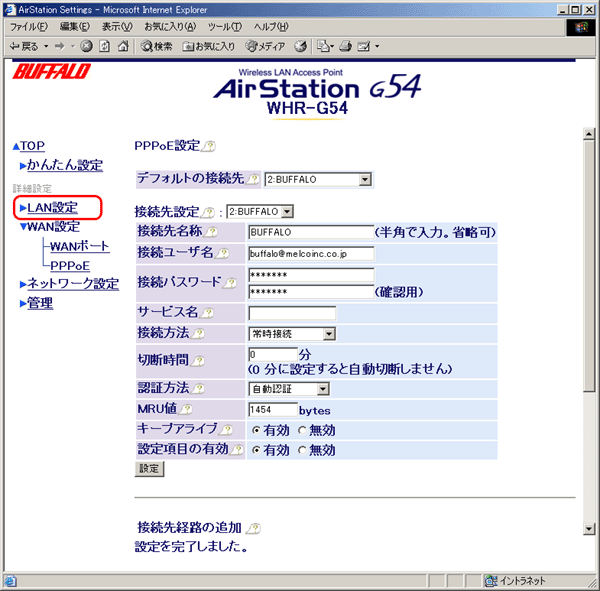Open the お気に入り(A) menu
The height and width of the screenshot is (591, 600).
click(x=170, y=26)
